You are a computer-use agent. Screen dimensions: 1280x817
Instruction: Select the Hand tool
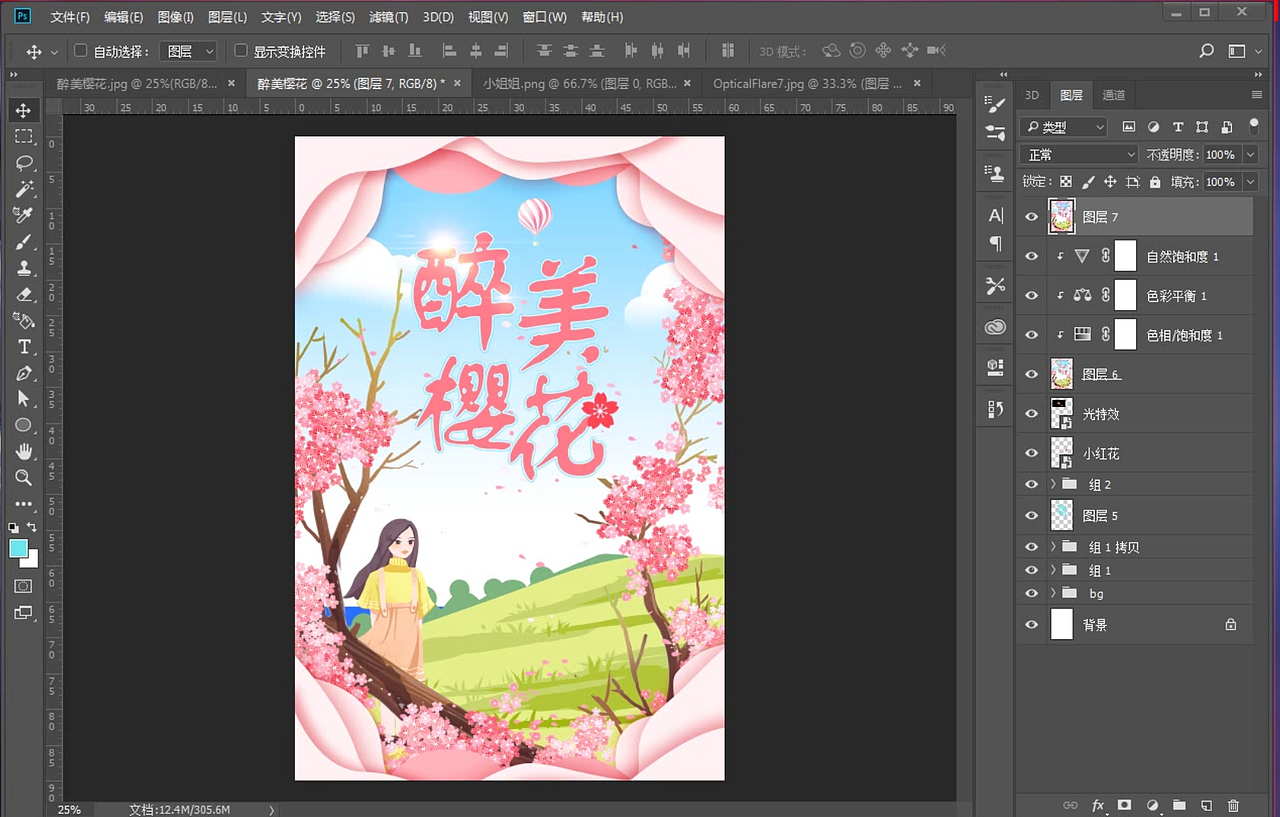pos(25,452)
